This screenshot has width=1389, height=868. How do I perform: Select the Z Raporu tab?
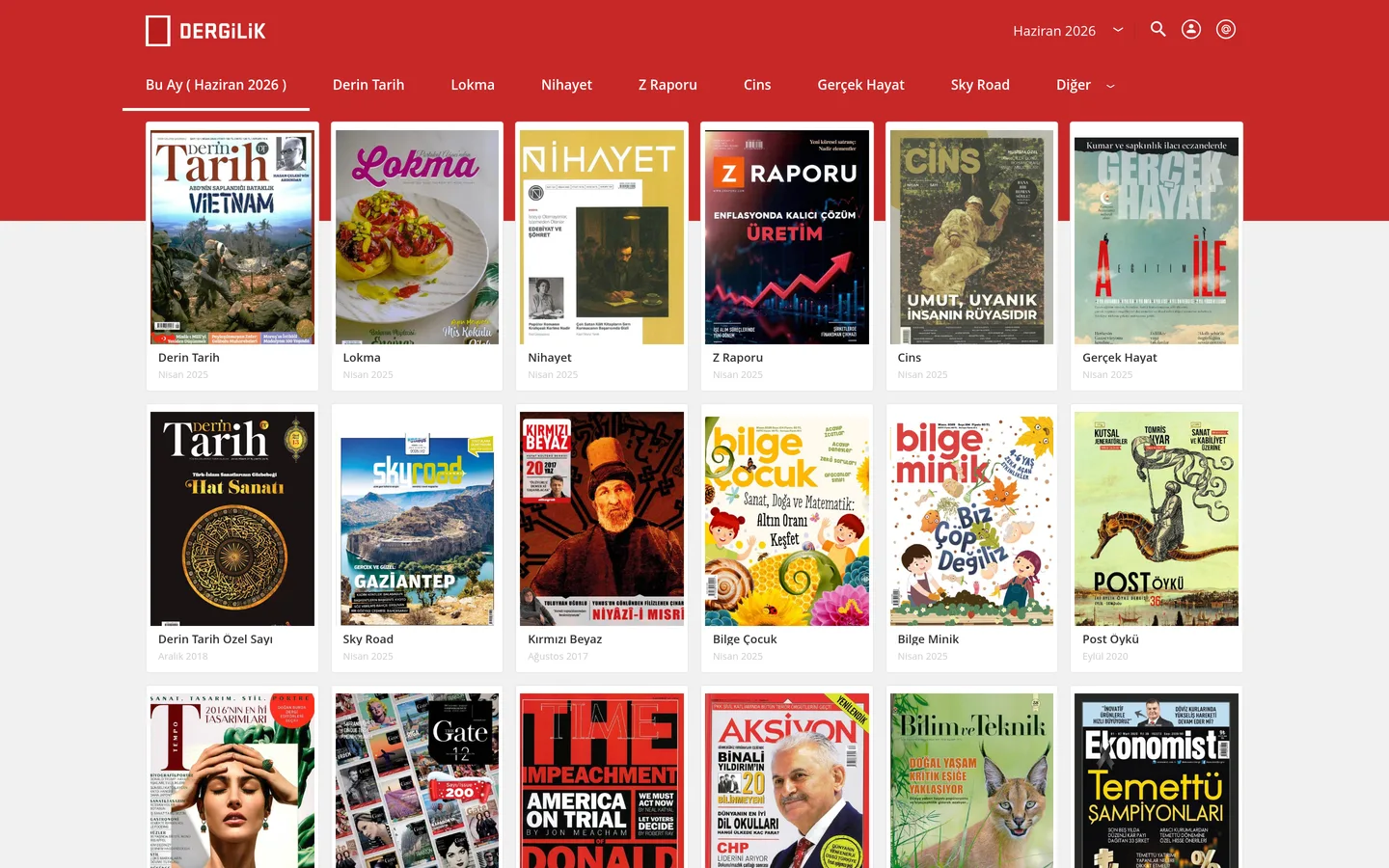click(x=667, y=85)
